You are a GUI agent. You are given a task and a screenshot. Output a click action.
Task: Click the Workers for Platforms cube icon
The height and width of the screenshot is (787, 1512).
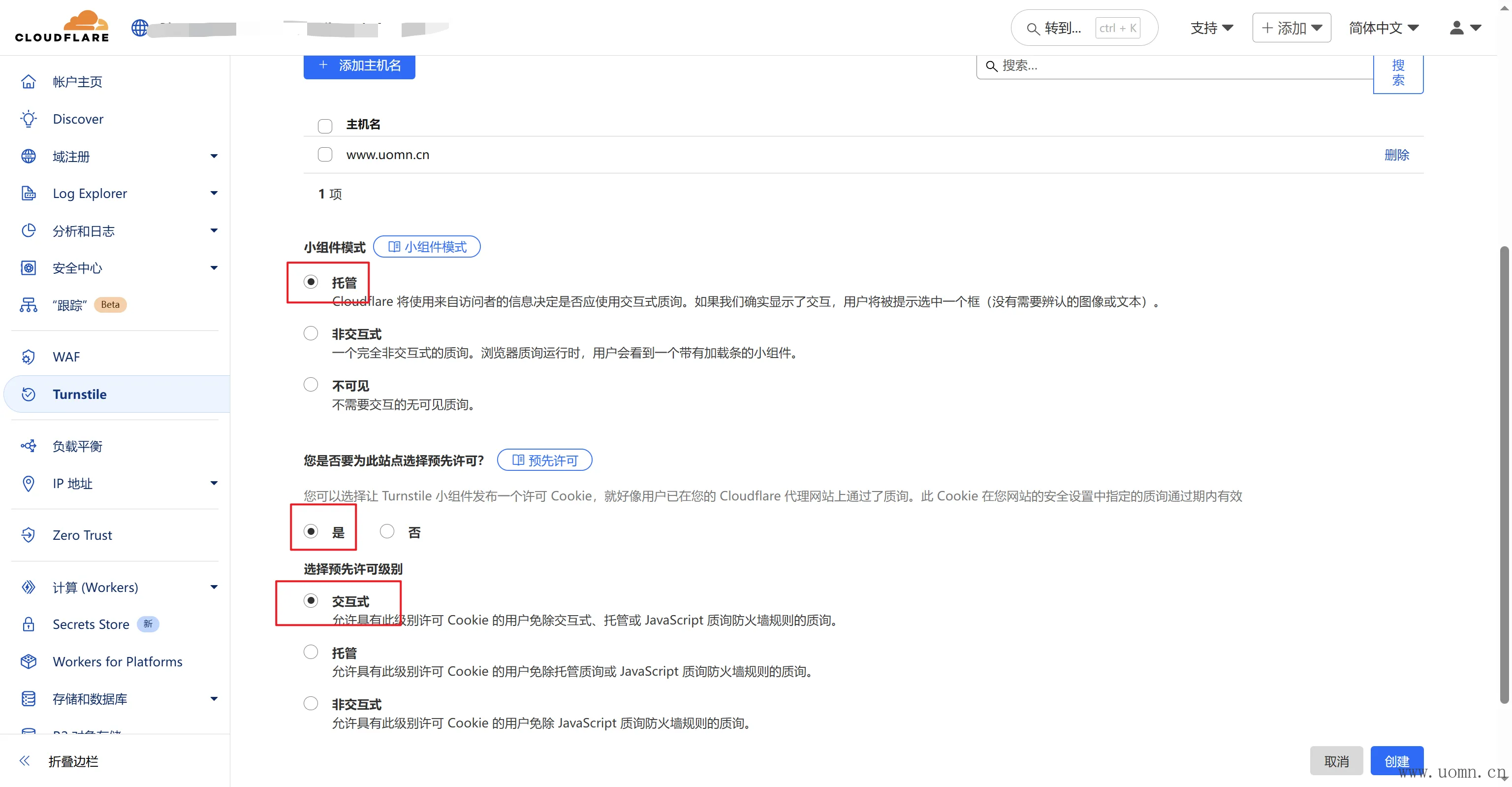click(x=28, y=661)
